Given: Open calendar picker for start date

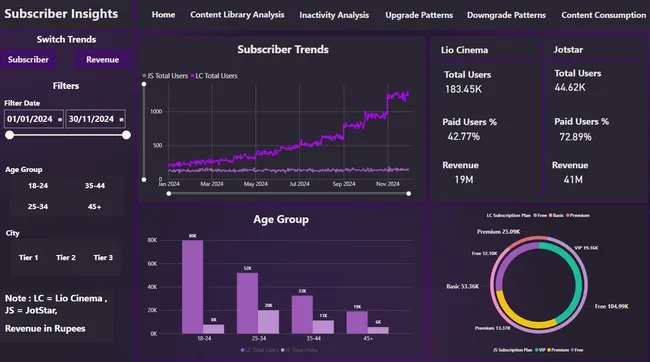Looking at the screenshot, I should 60,120.
